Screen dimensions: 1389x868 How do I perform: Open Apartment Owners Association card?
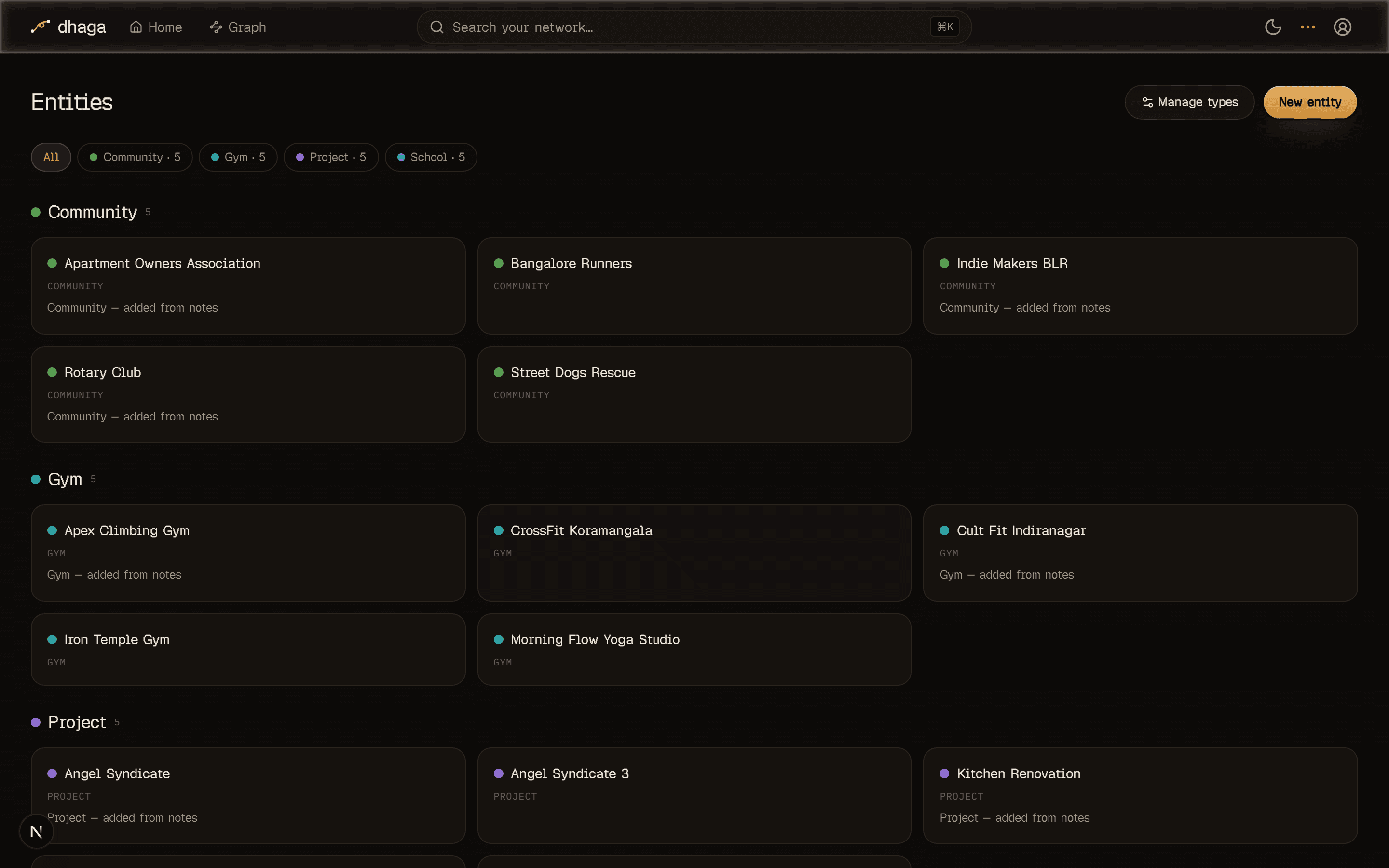point(248,286)
